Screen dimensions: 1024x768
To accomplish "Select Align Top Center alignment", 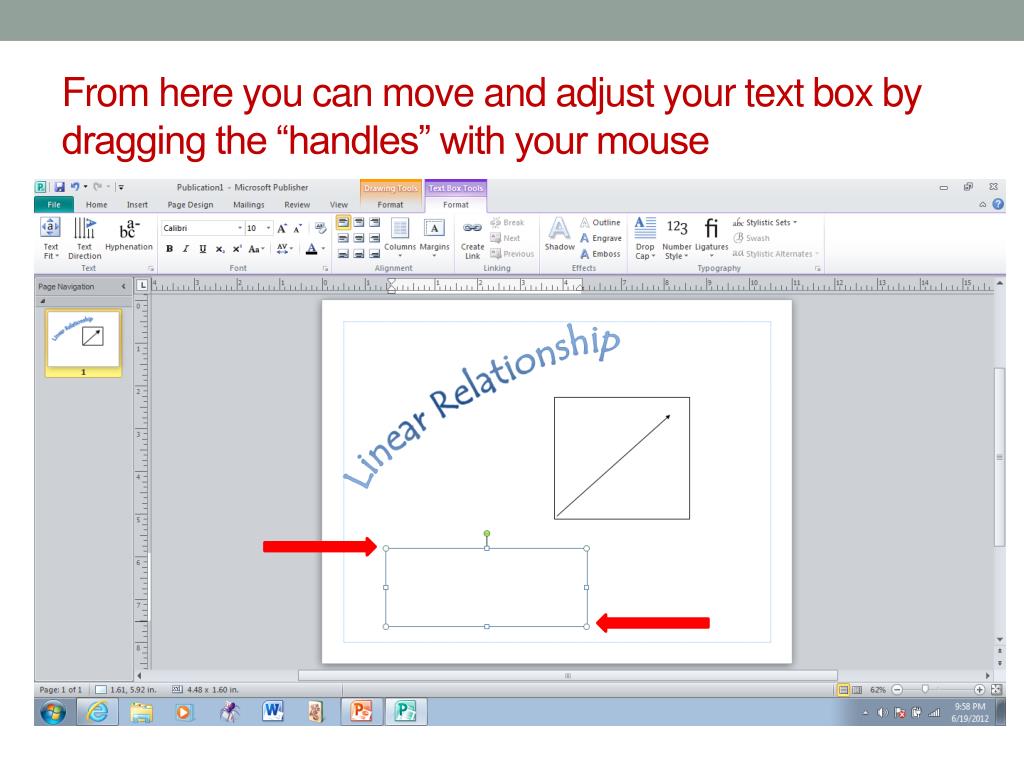I will tap(359, 223).
